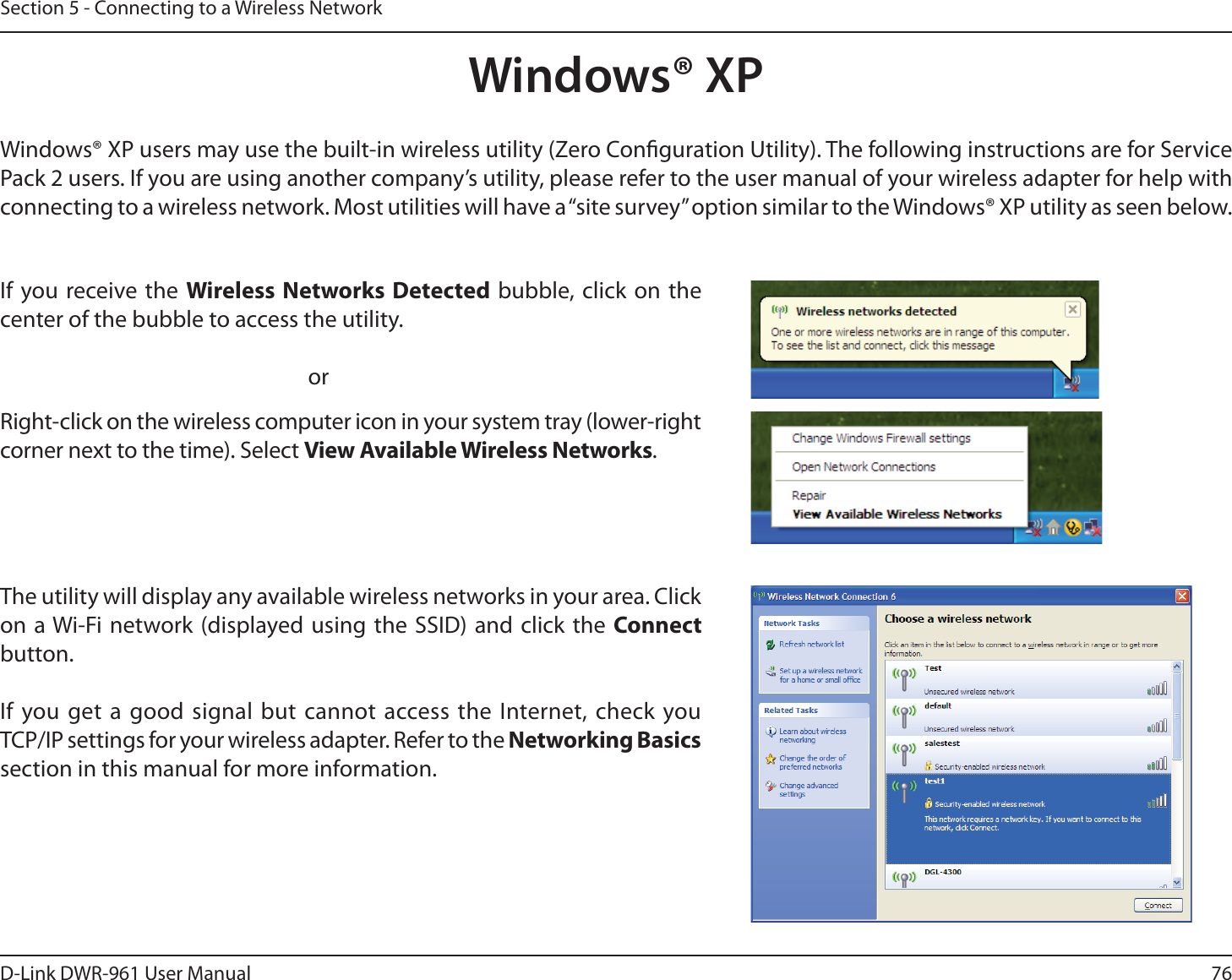Click the Set up wireless network icon
Viewport: 1232px width, 980px height.
click(771, 672)
